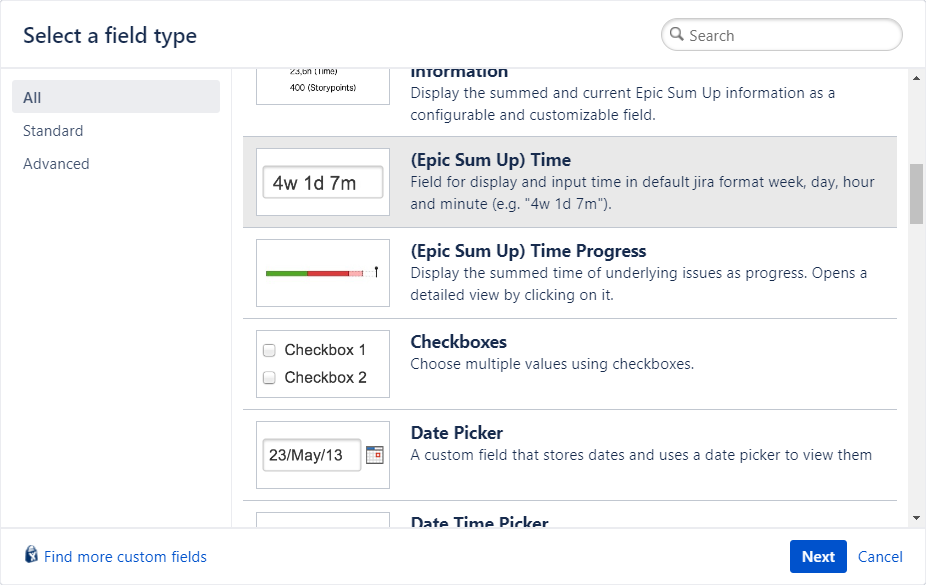Click the Time Progress bar preview image

[322, 272]
